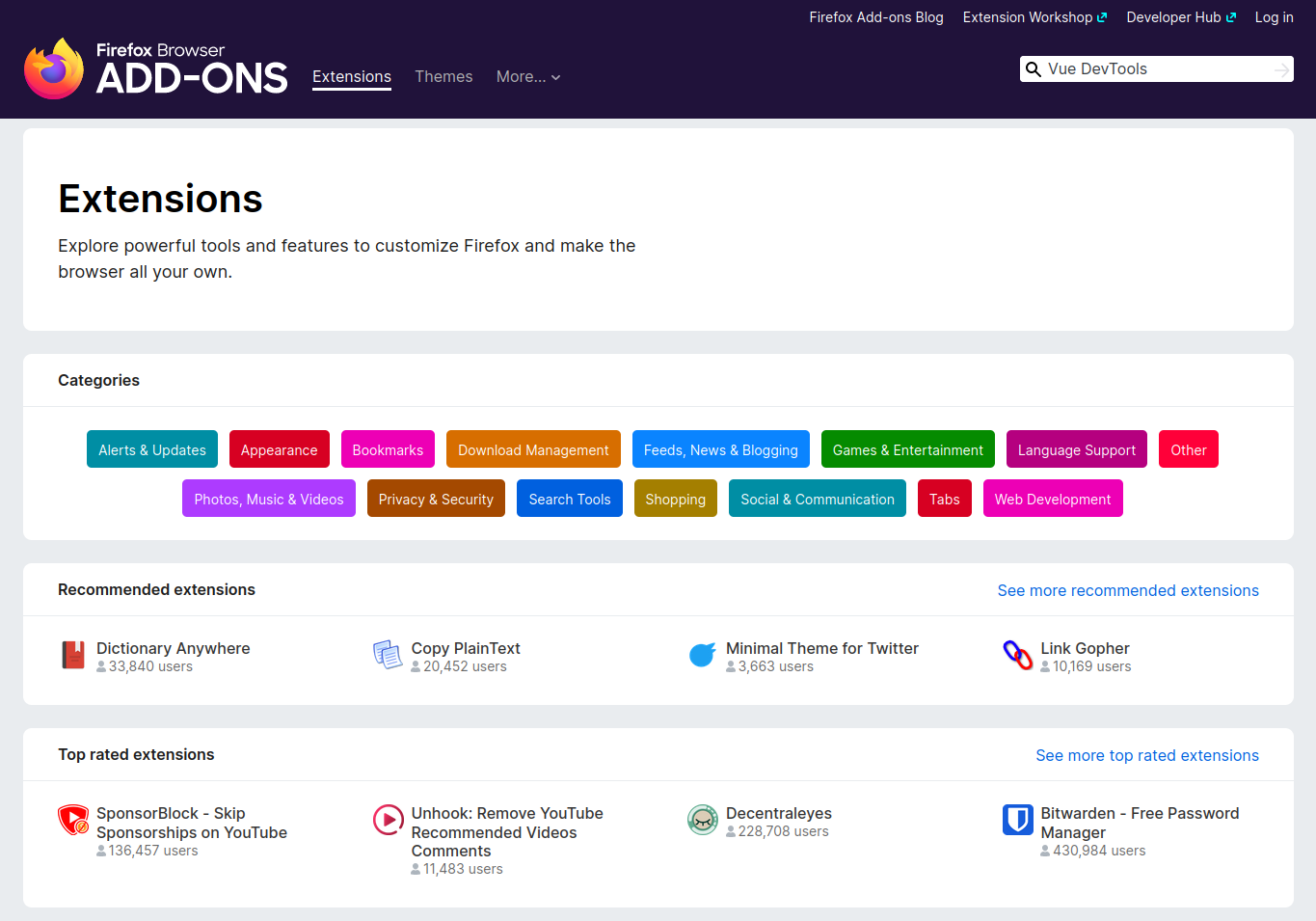
Task: Expand the More... menu
Action: point(528,77)
